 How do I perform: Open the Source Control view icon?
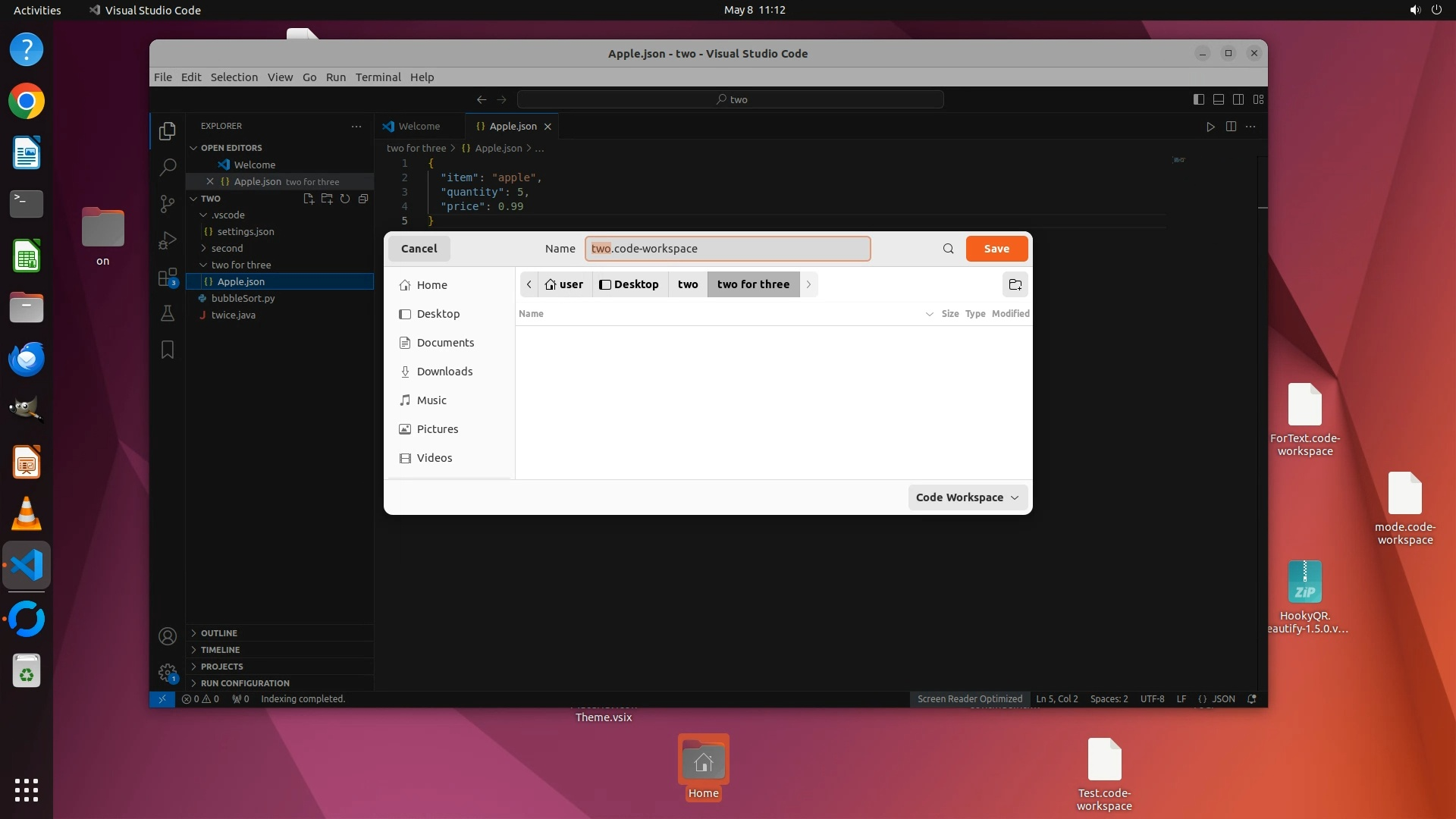coord(168,203)
